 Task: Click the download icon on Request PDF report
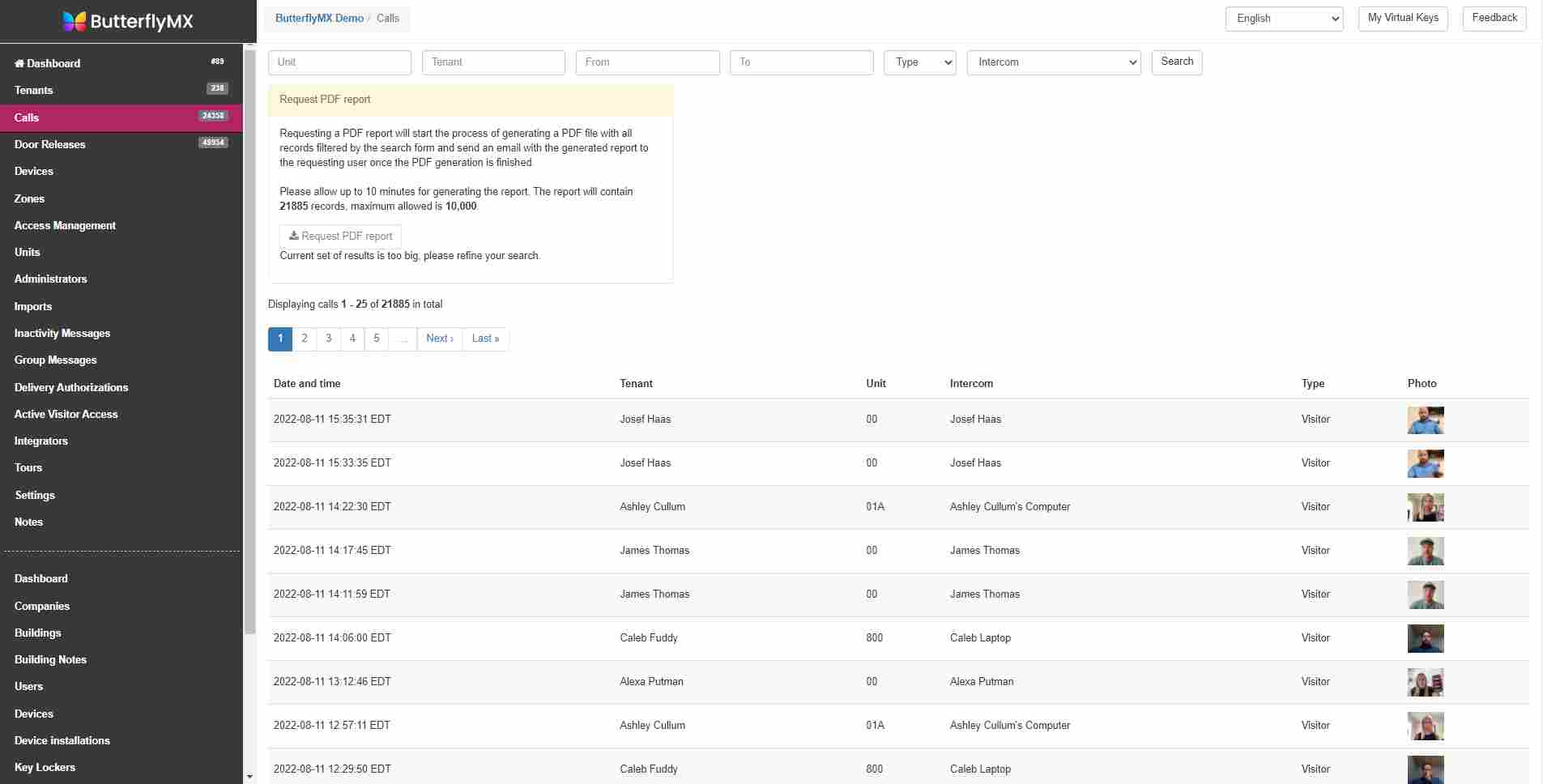click(293, 236)
